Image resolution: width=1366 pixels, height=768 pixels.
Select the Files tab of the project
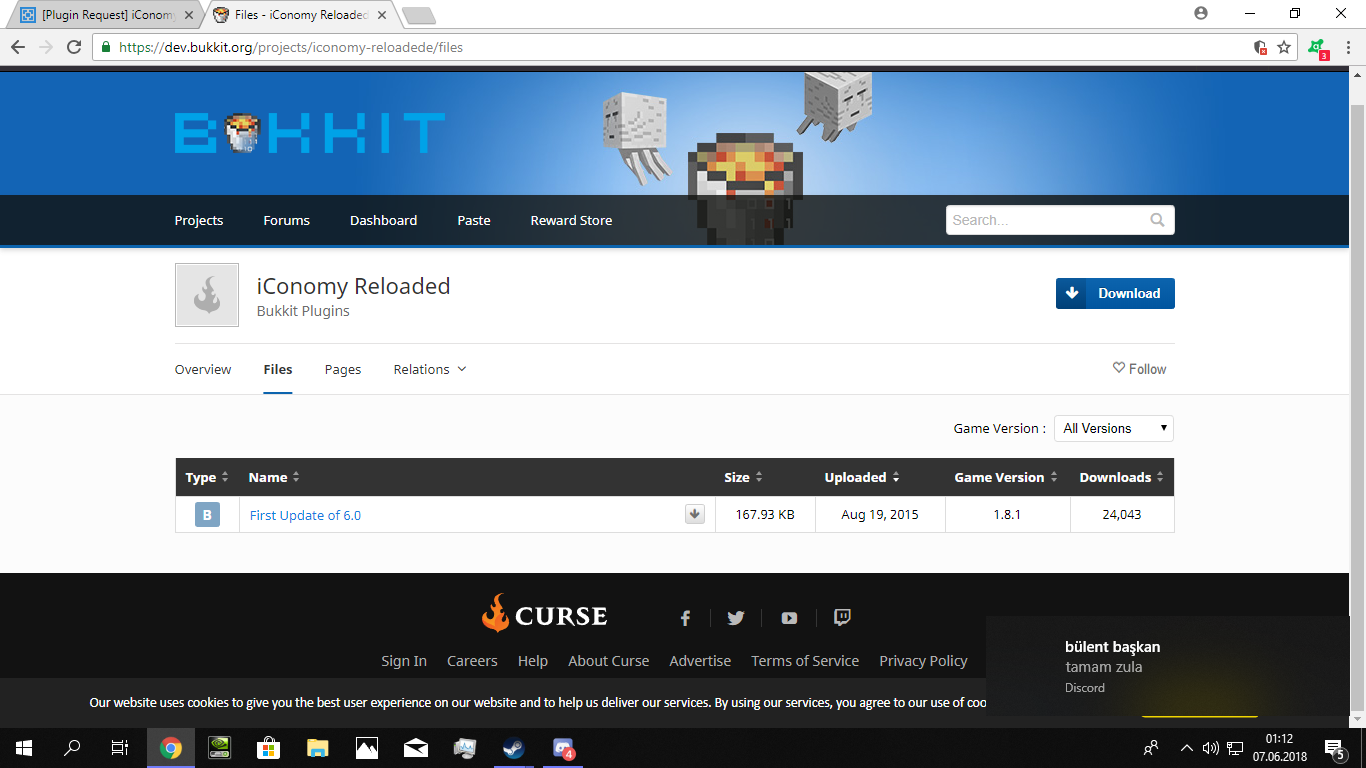tap(278, 369)
